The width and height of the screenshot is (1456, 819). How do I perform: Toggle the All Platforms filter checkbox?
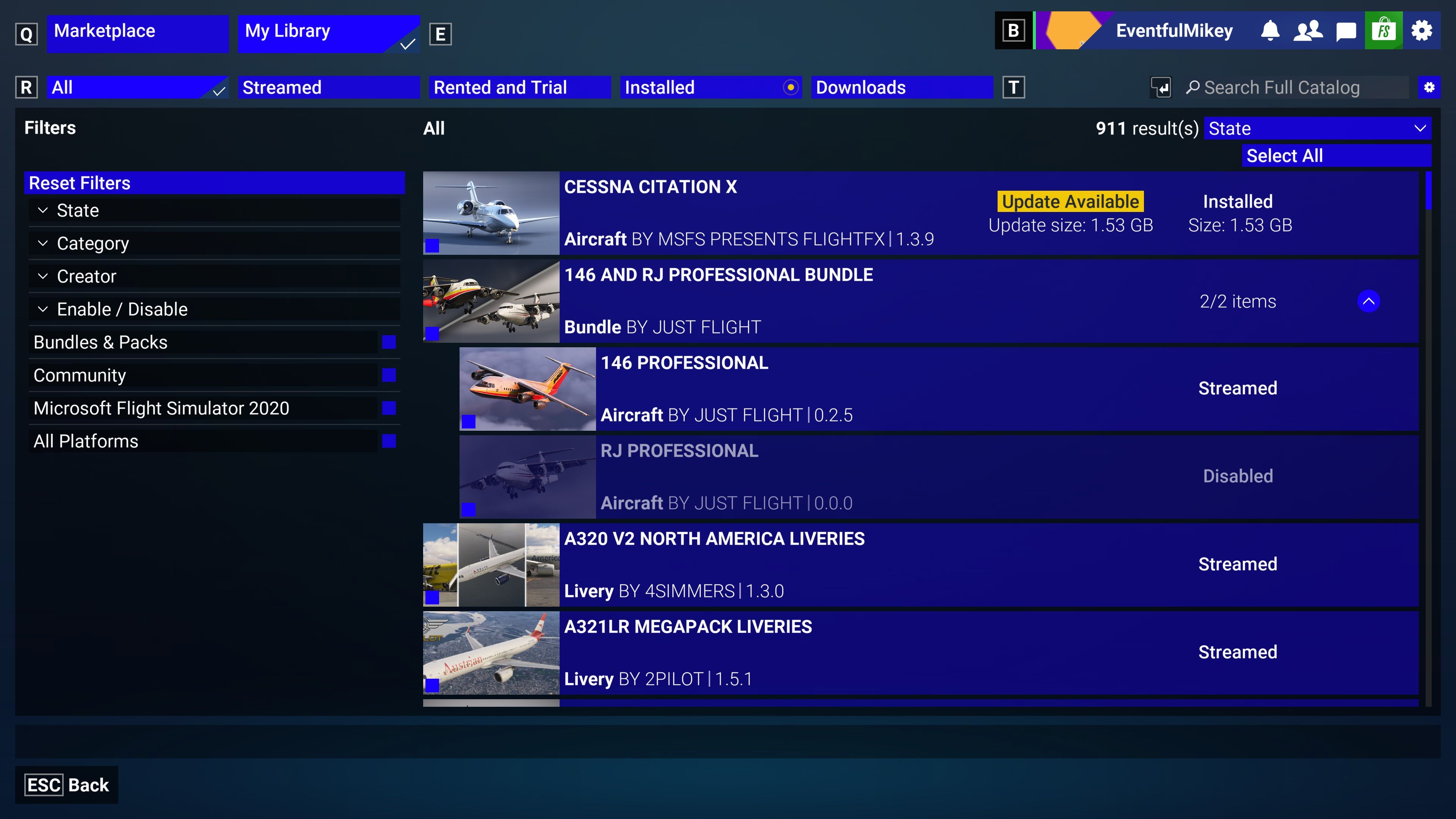coord(389,441)
